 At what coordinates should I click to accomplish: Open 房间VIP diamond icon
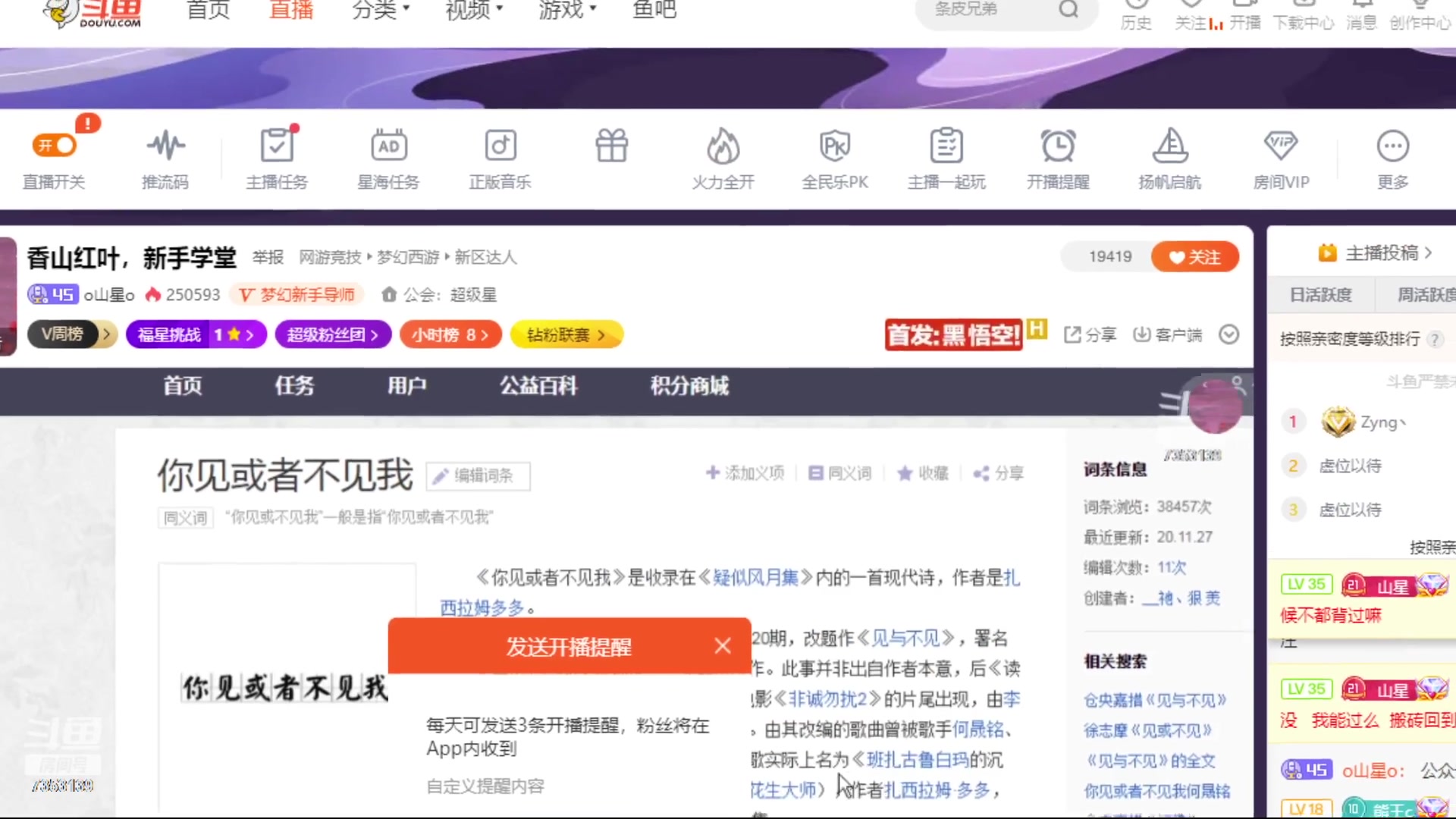click(1281, 144)
